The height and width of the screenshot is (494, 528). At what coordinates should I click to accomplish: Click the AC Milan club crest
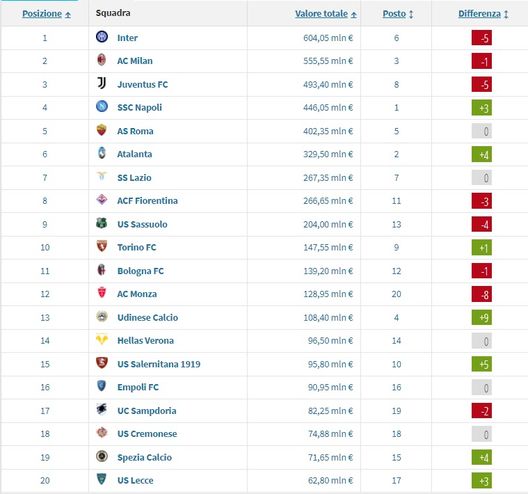point(102,60)
